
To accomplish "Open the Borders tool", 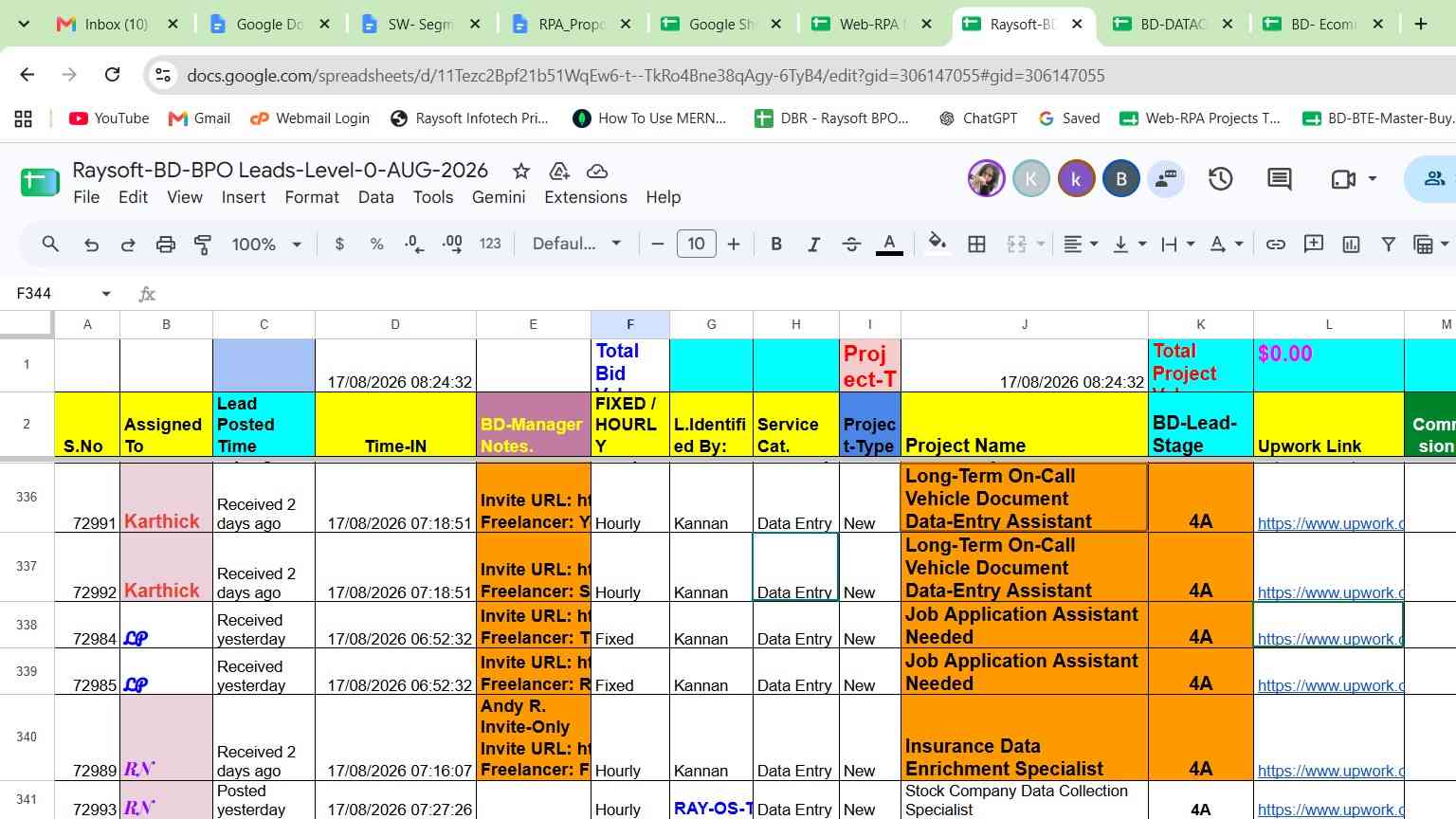I will [976, 245].
